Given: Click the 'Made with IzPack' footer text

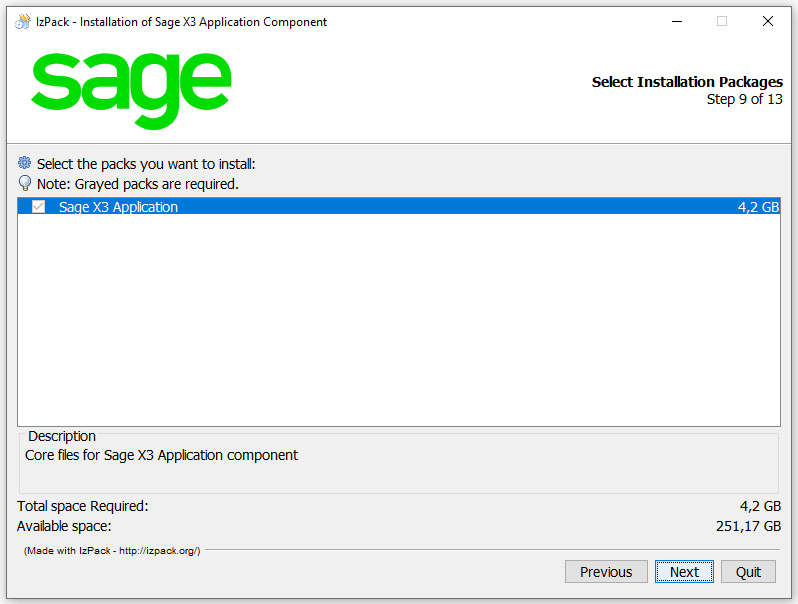Looking at the screenshot, I should click(x=112, y=551).
